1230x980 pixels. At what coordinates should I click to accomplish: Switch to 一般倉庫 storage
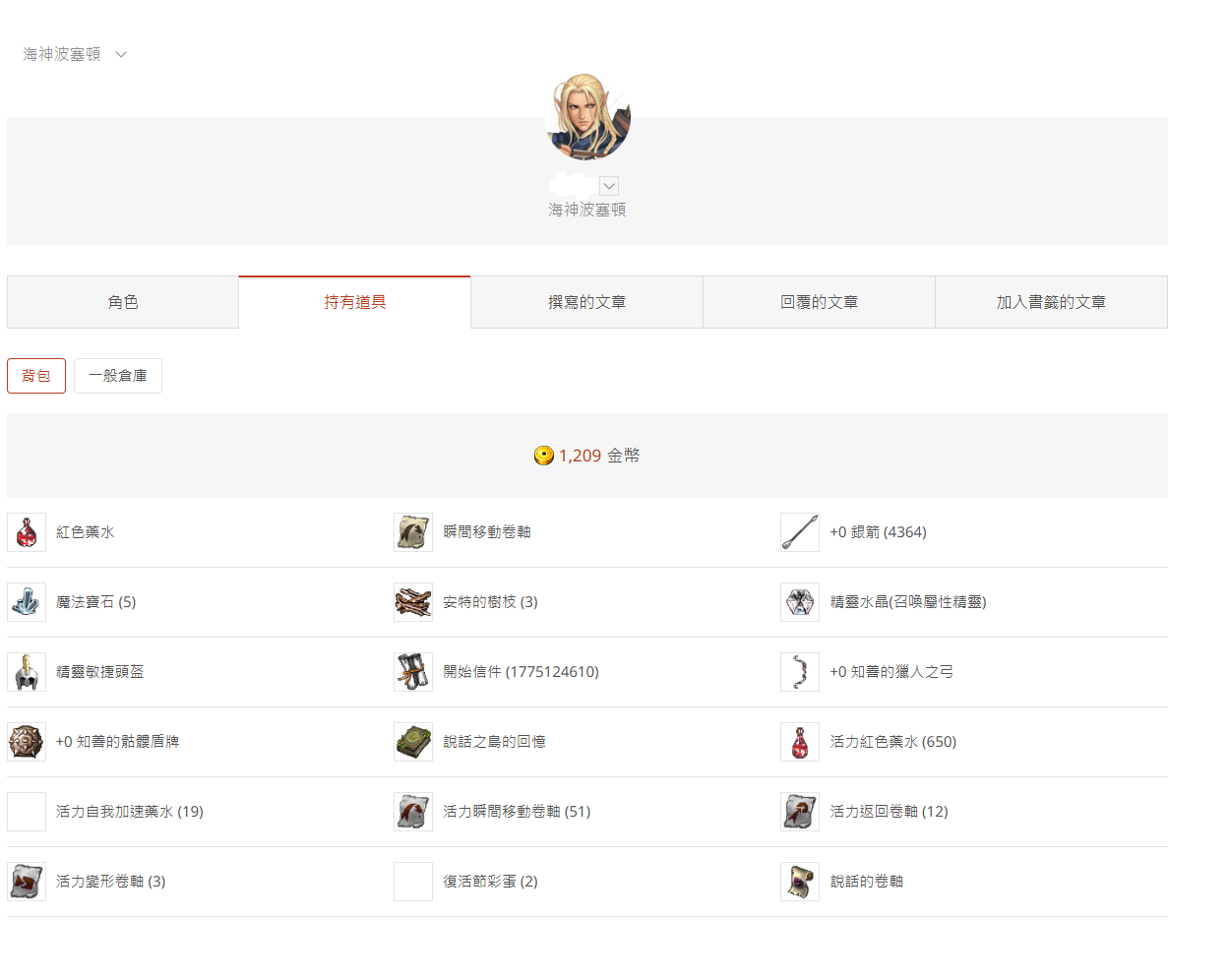pyautogui.click(x=118, y=376)
